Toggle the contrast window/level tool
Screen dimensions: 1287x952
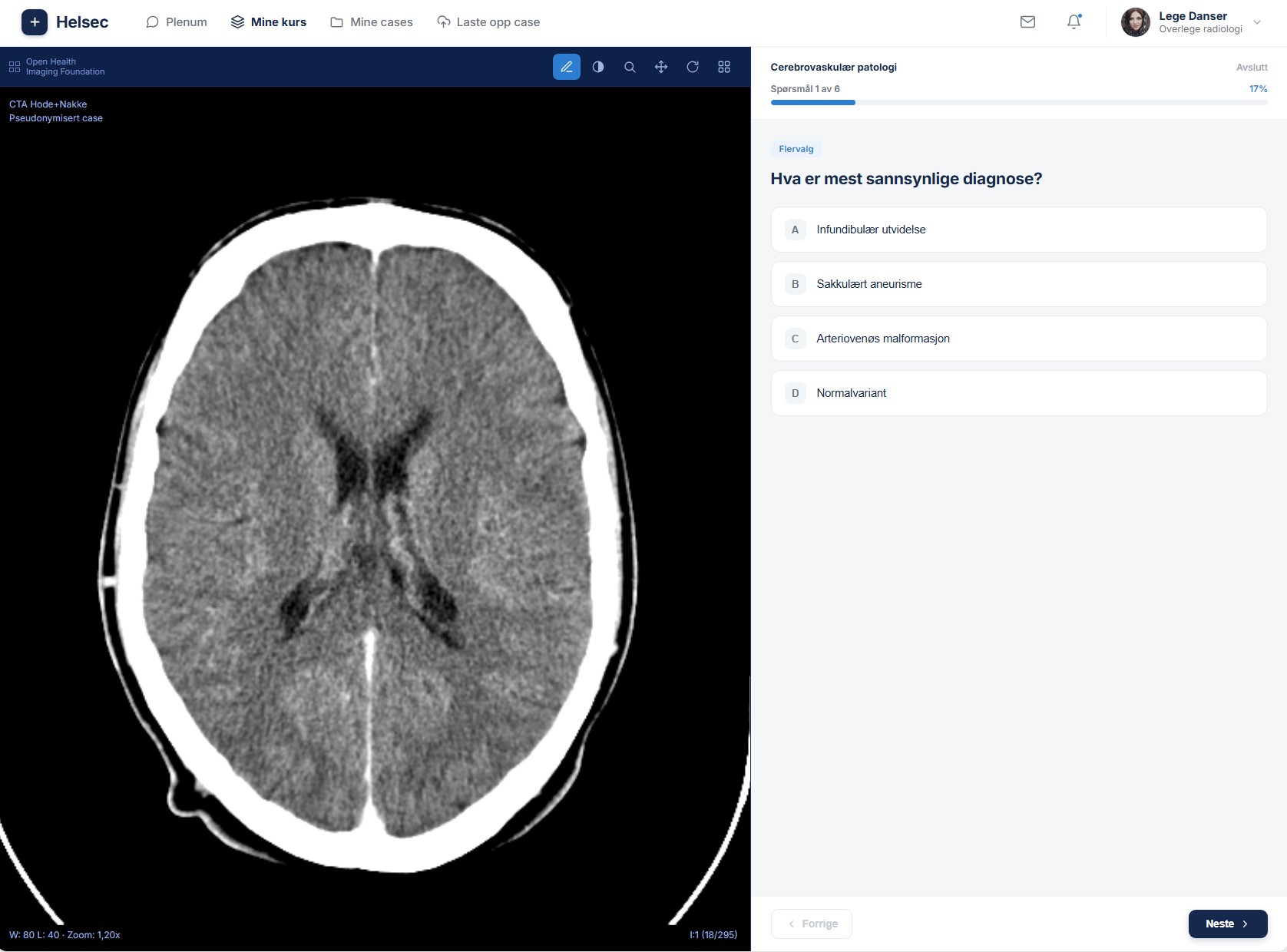(x=598, y=67)
